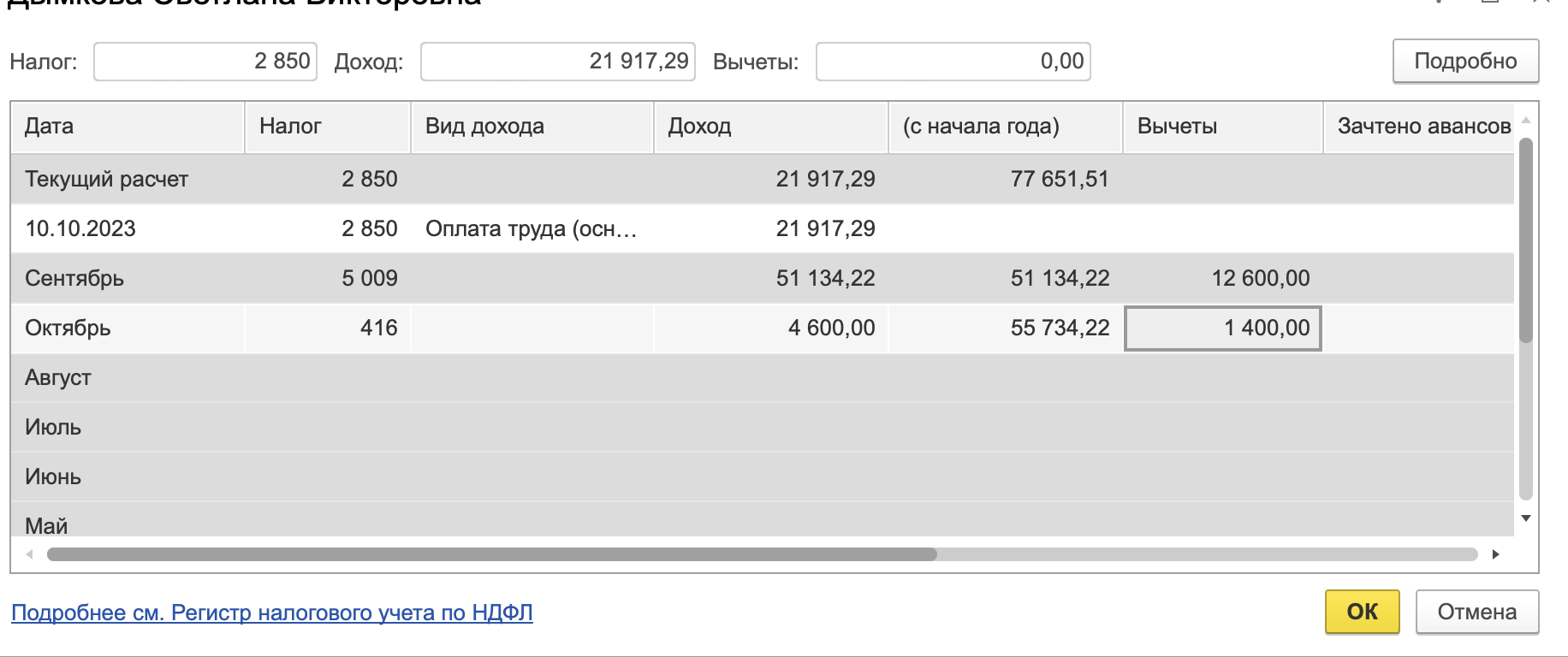Image resolution: width=1568 pixels, height=657 pixels.
Task: Select the Август row
Action: point(763,377)
